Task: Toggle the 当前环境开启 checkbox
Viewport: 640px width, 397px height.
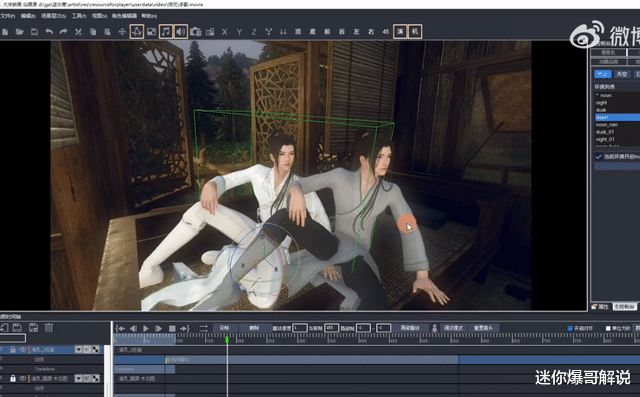Action: (599, 157)
